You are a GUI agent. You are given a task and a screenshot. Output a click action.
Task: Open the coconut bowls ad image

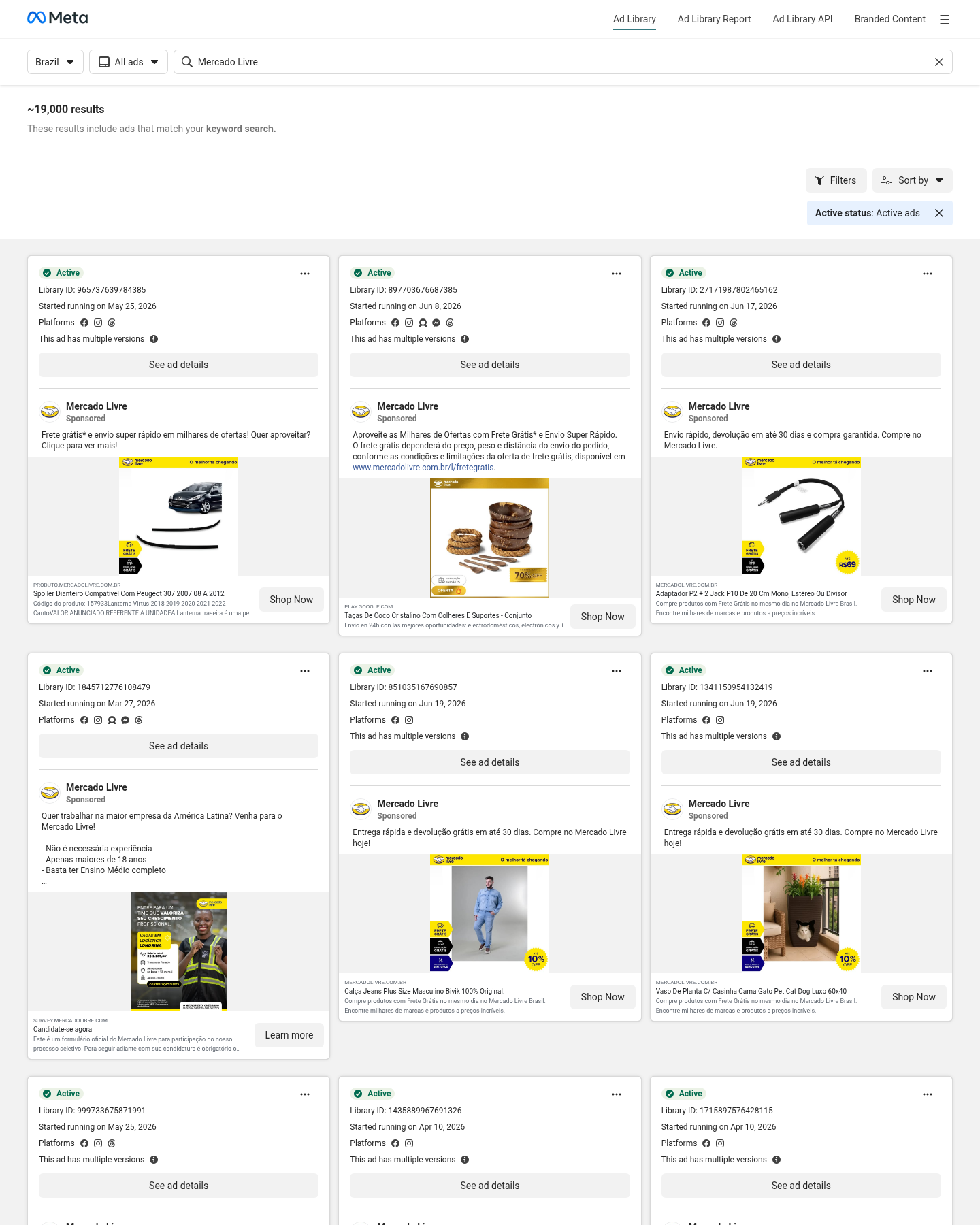(490, 538)
